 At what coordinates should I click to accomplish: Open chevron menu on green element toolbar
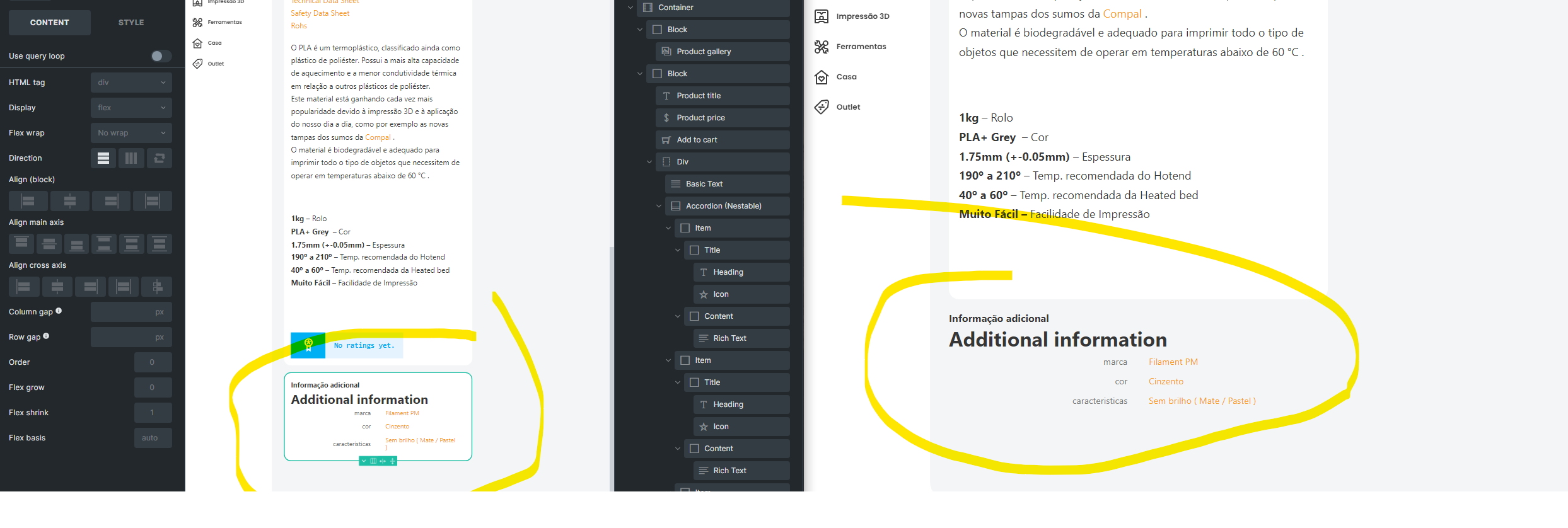pos(364,461)
